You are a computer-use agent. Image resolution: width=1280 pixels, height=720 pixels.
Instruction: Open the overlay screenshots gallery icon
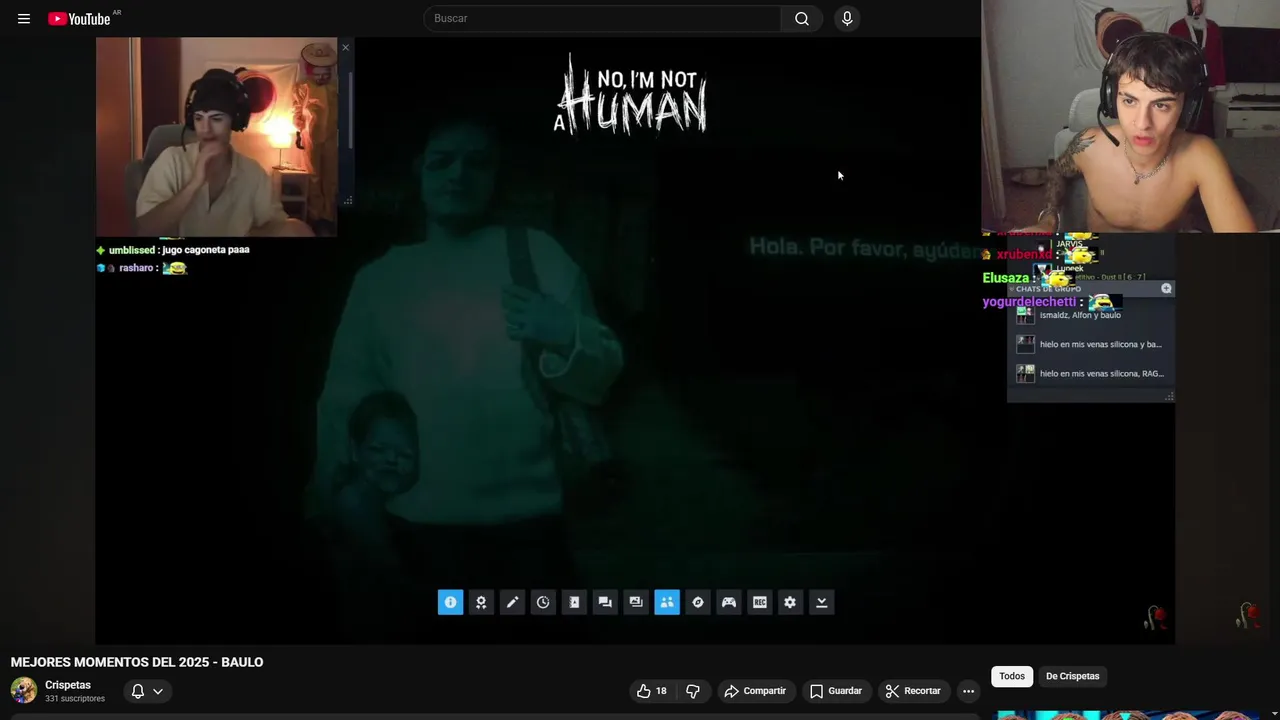point(636,602)
